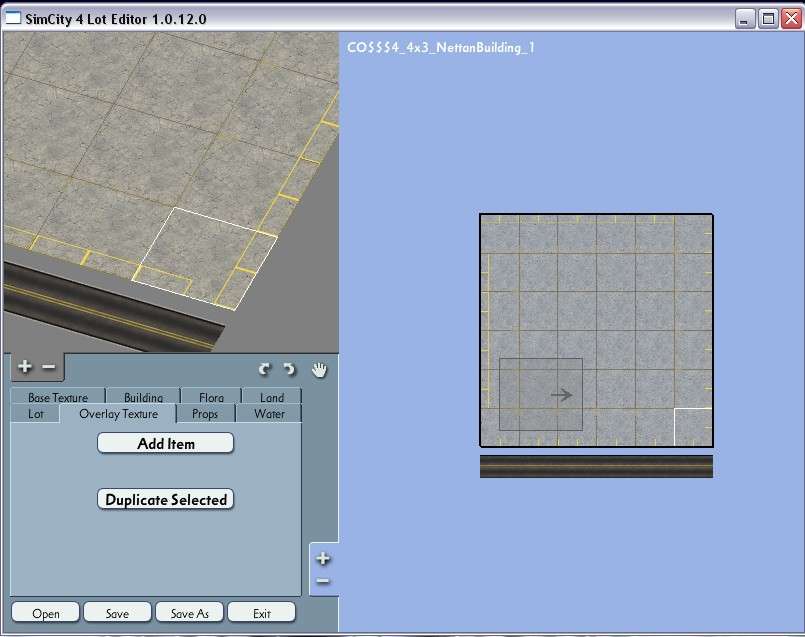Click the title bar application icon
The height and width of the screenshot is (637, 805).
click(x=12, y=18)
